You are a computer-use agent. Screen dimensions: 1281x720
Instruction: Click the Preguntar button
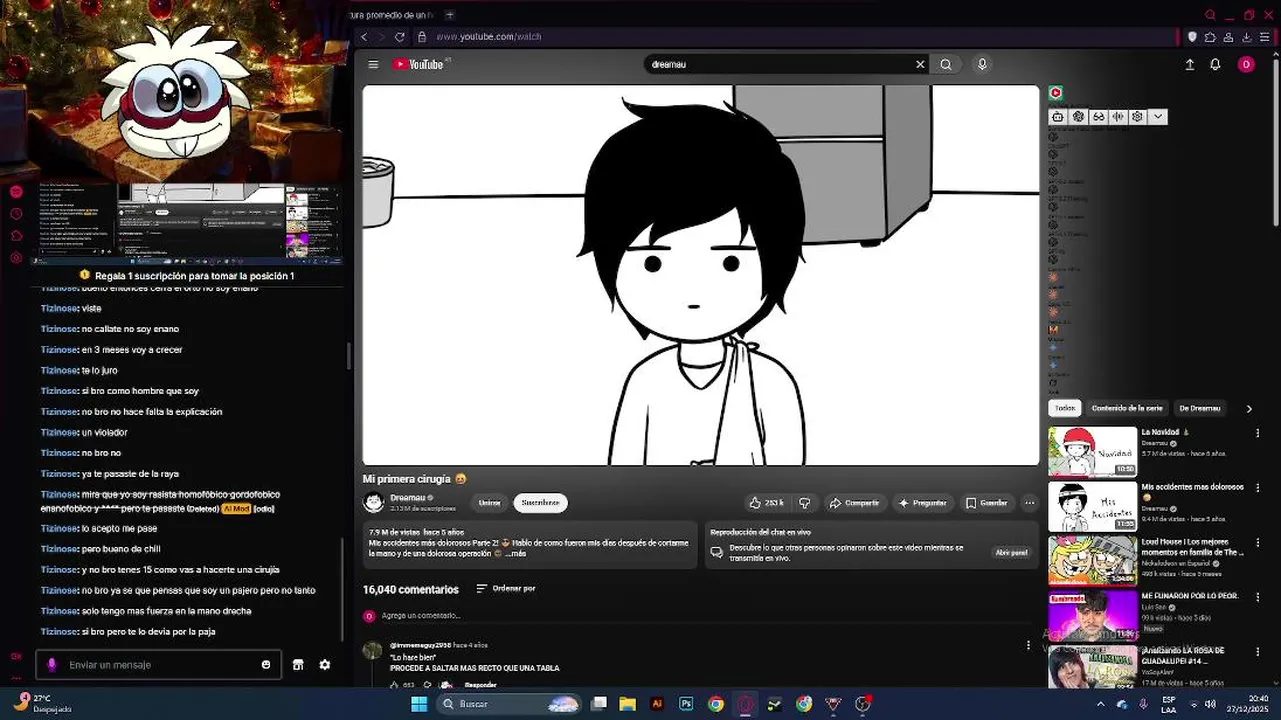(x=922, y=503)
